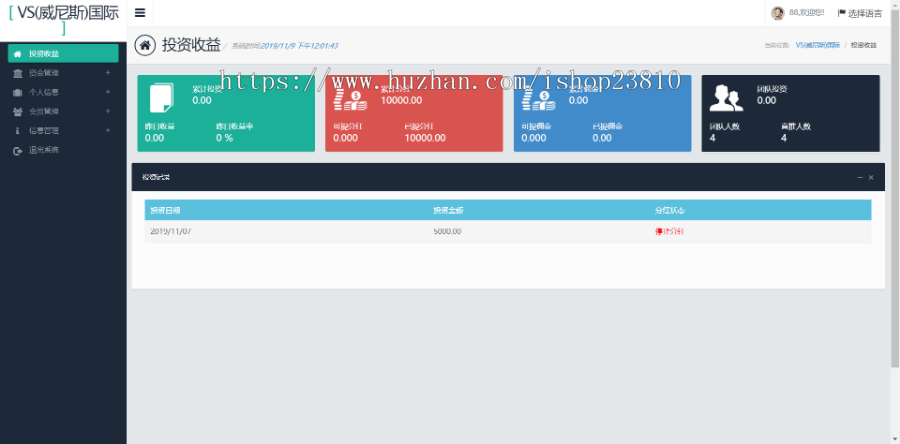This screenshot has height=444, width=900.
Task: Collapse the 投资记录 panel with minus icon
Action: point(860,178)
